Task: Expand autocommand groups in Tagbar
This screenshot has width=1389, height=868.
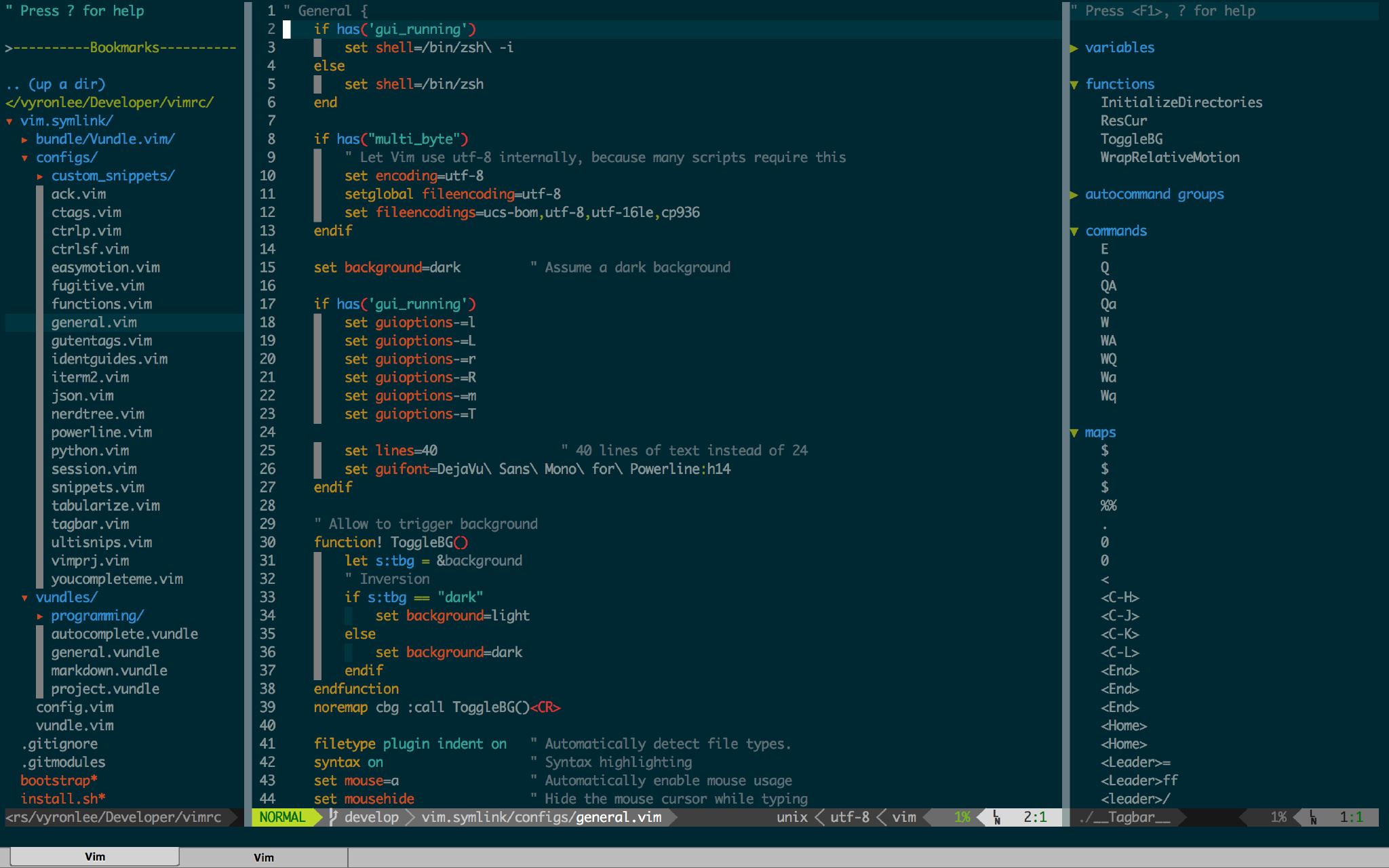Action: tap(1074, 195)
